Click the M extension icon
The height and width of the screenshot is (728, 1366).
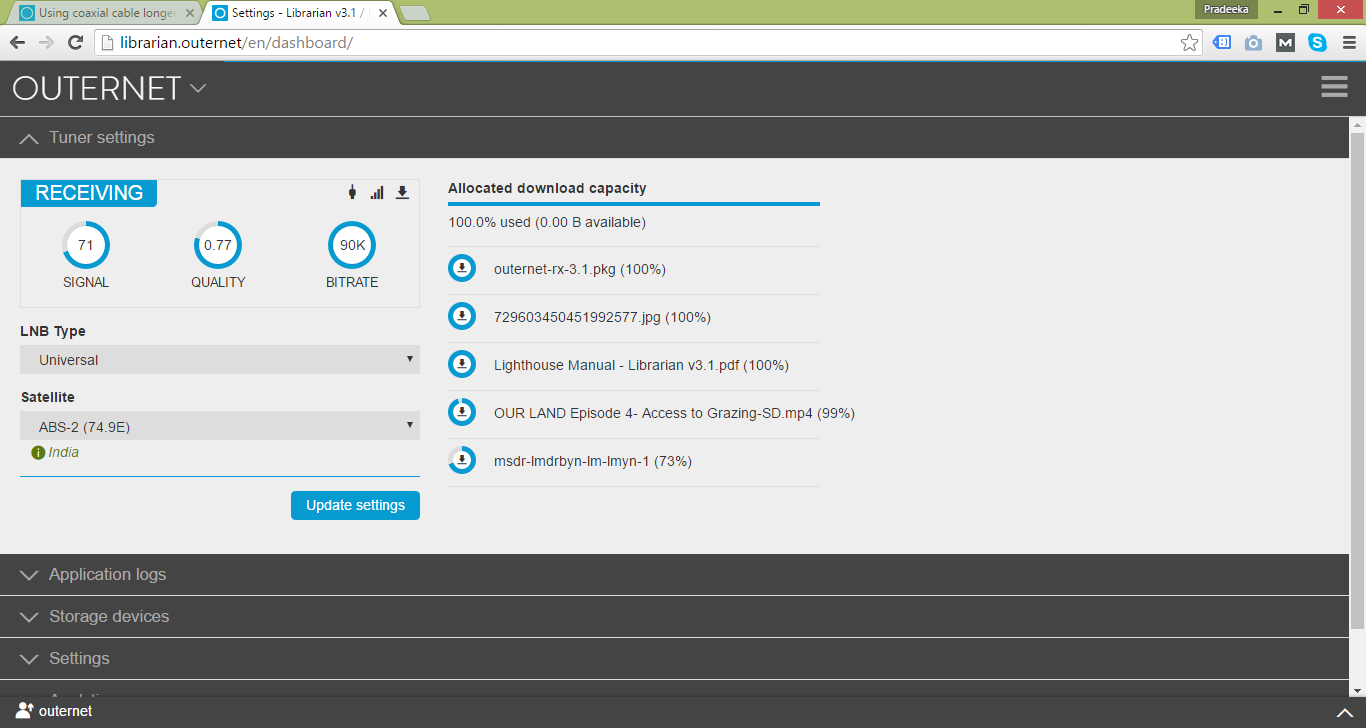[1285, 42]
